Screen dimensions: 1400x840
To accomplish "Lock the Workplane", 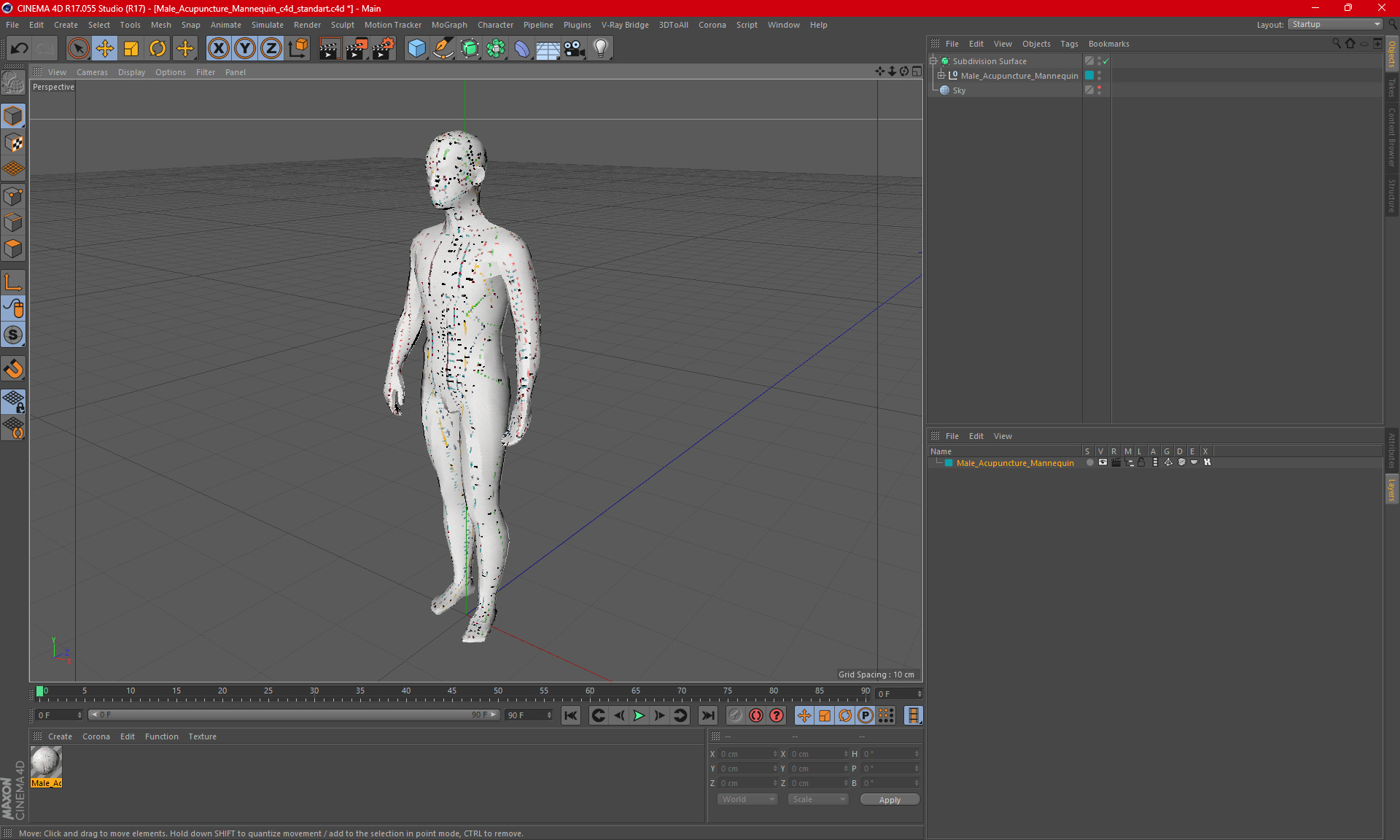I will coord(13,402).
